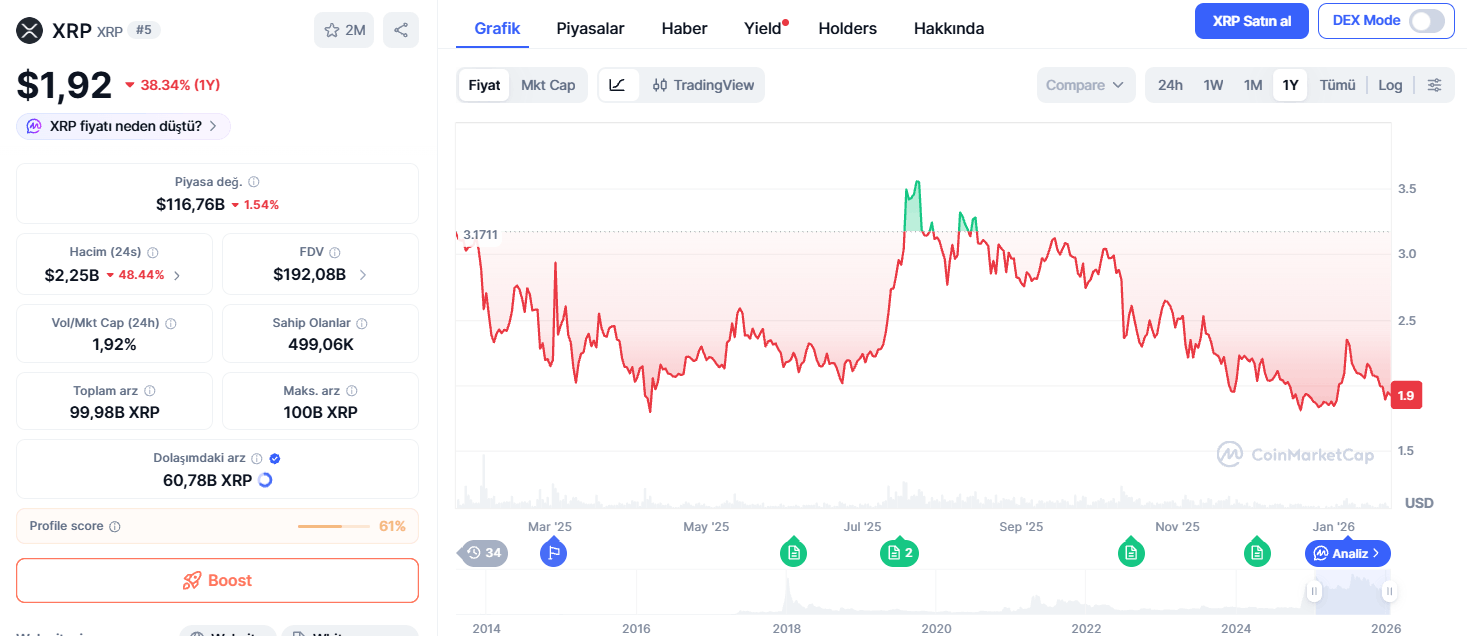Open the document marker labeled 2

click(x=899, y=553)
